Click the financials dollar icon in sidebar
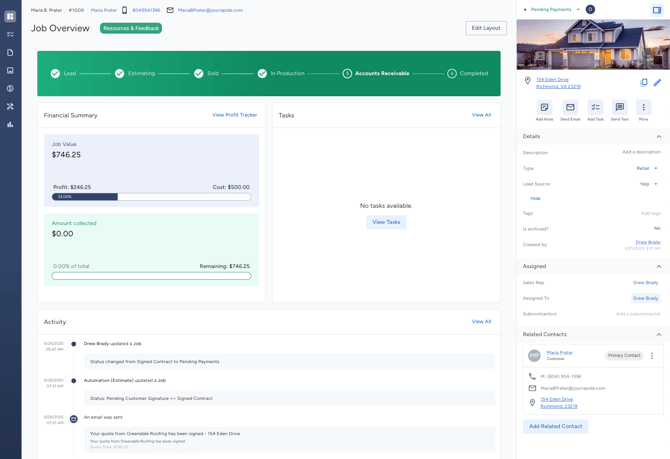The width and height of the screenshot is (670, 459). point(10,89)
